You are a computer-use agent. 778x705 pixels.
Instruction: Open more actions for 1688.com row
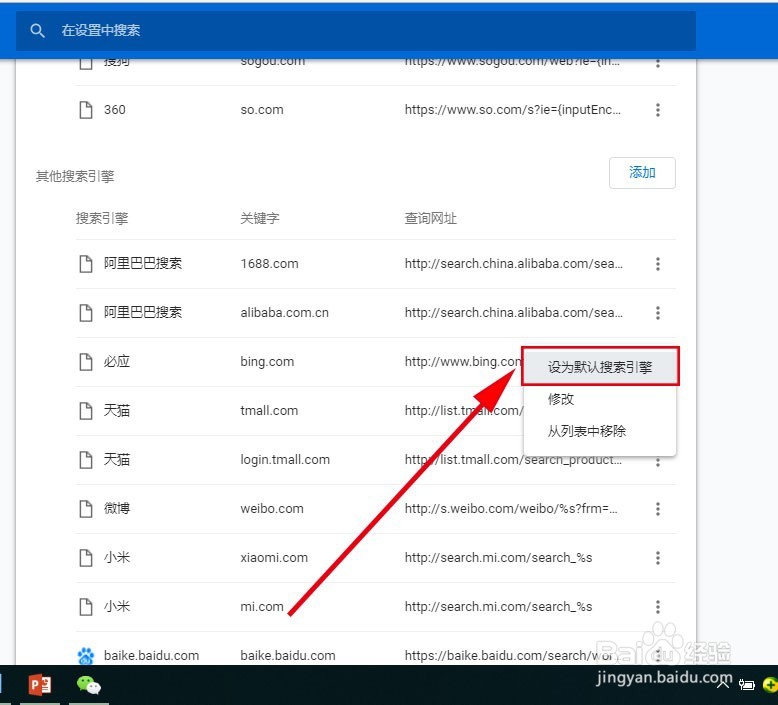click(657, 264)
